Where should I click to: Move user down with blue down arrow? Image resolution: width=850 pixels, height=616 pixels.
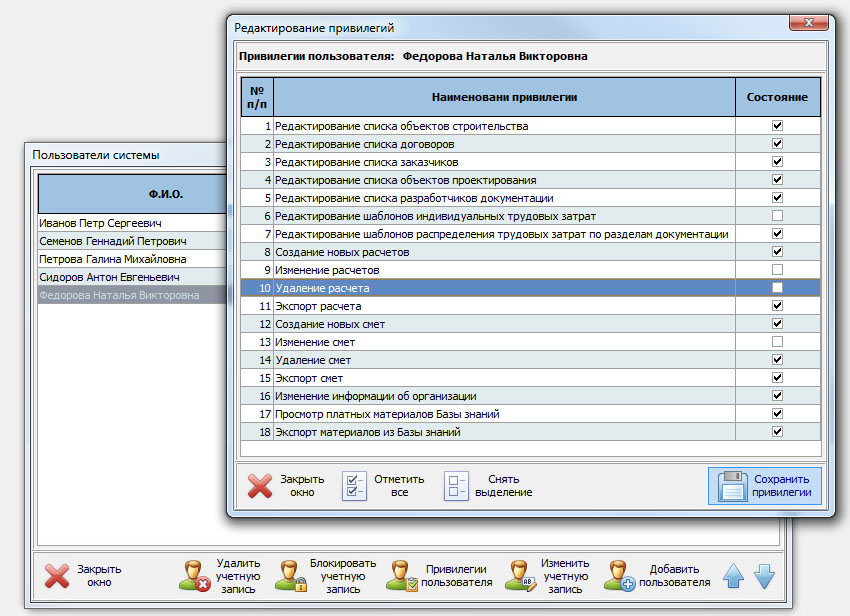764,576
